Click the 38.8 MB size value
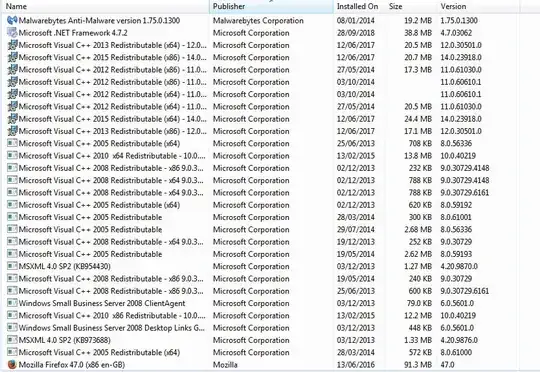The width and height of the screenshot is (540, 372). [418, 33]
